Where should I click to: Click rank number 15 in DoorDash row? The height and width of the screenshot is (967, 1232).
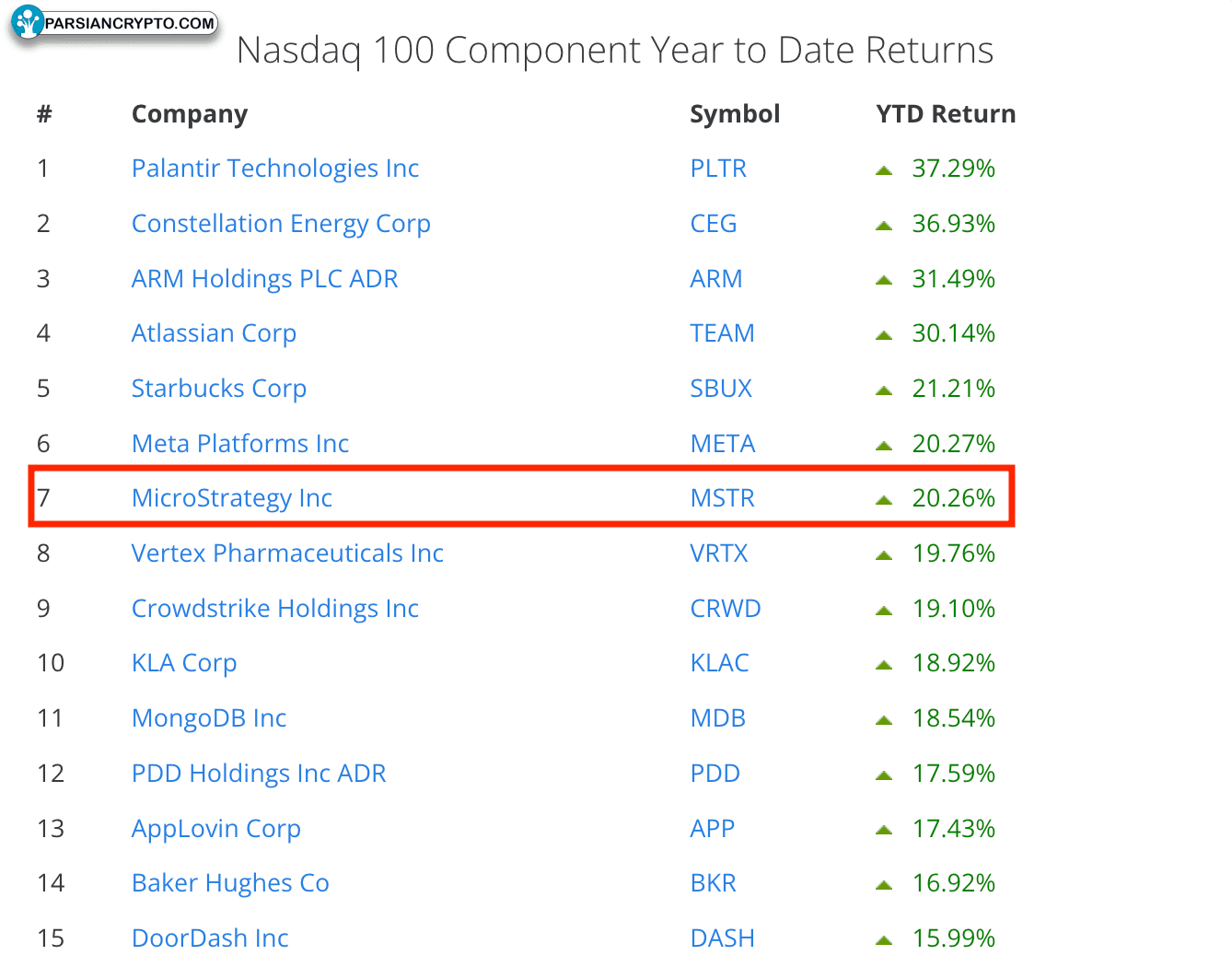click(x=51, y=938)
